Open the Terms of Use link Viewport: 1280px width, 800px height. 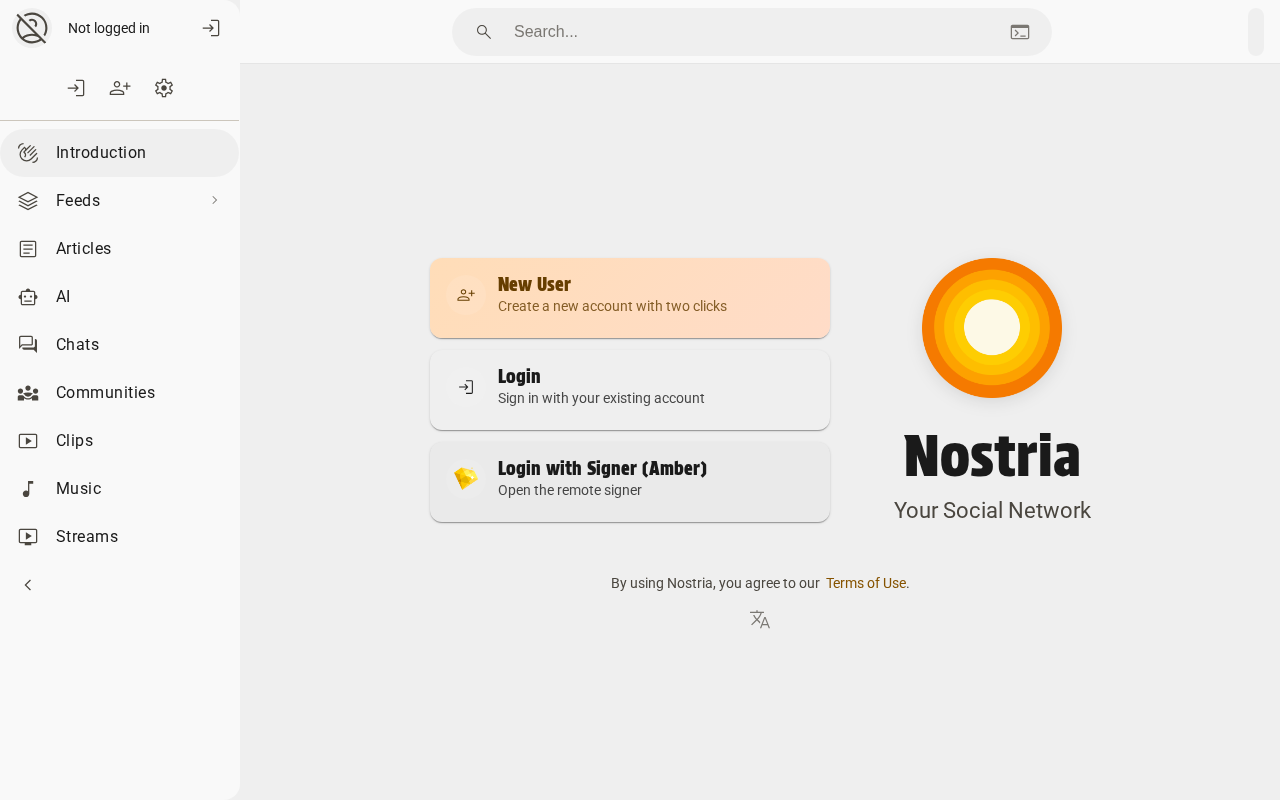pyautogui.click(x=866, y=583)
